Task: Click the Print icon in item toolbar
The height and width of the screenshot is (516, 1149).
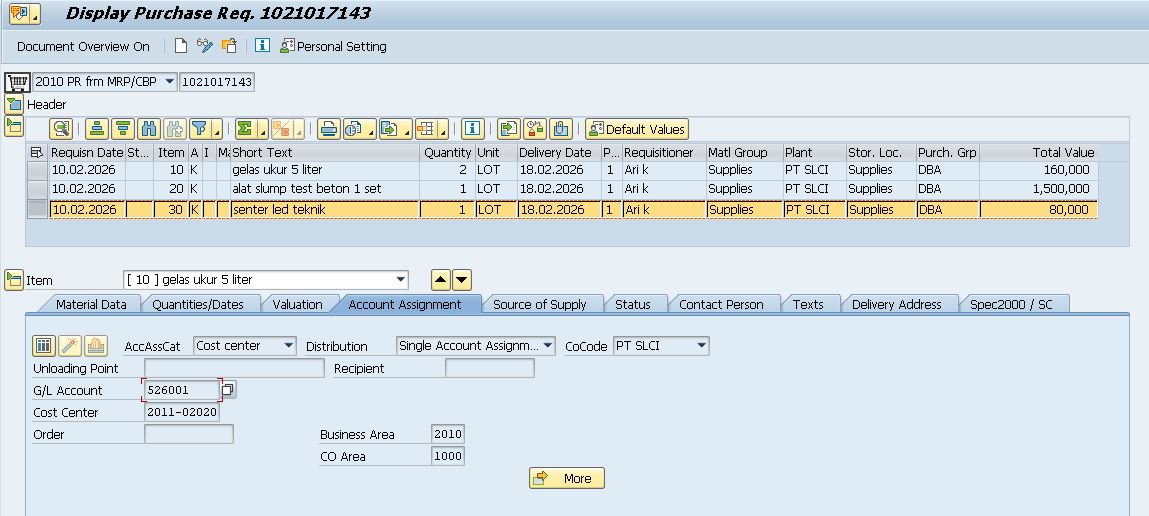Action: click(x=328, y=129)
